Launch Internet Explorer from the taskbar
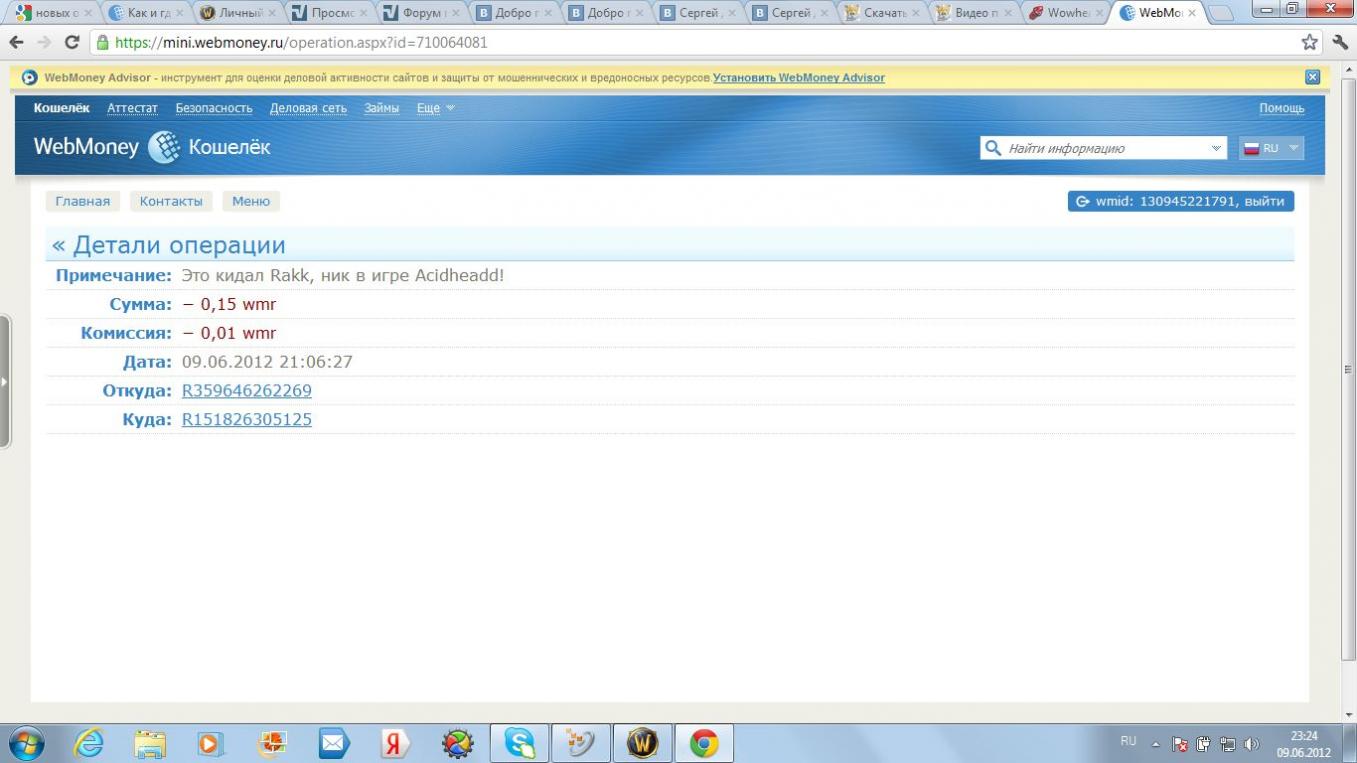 point(89,743)
